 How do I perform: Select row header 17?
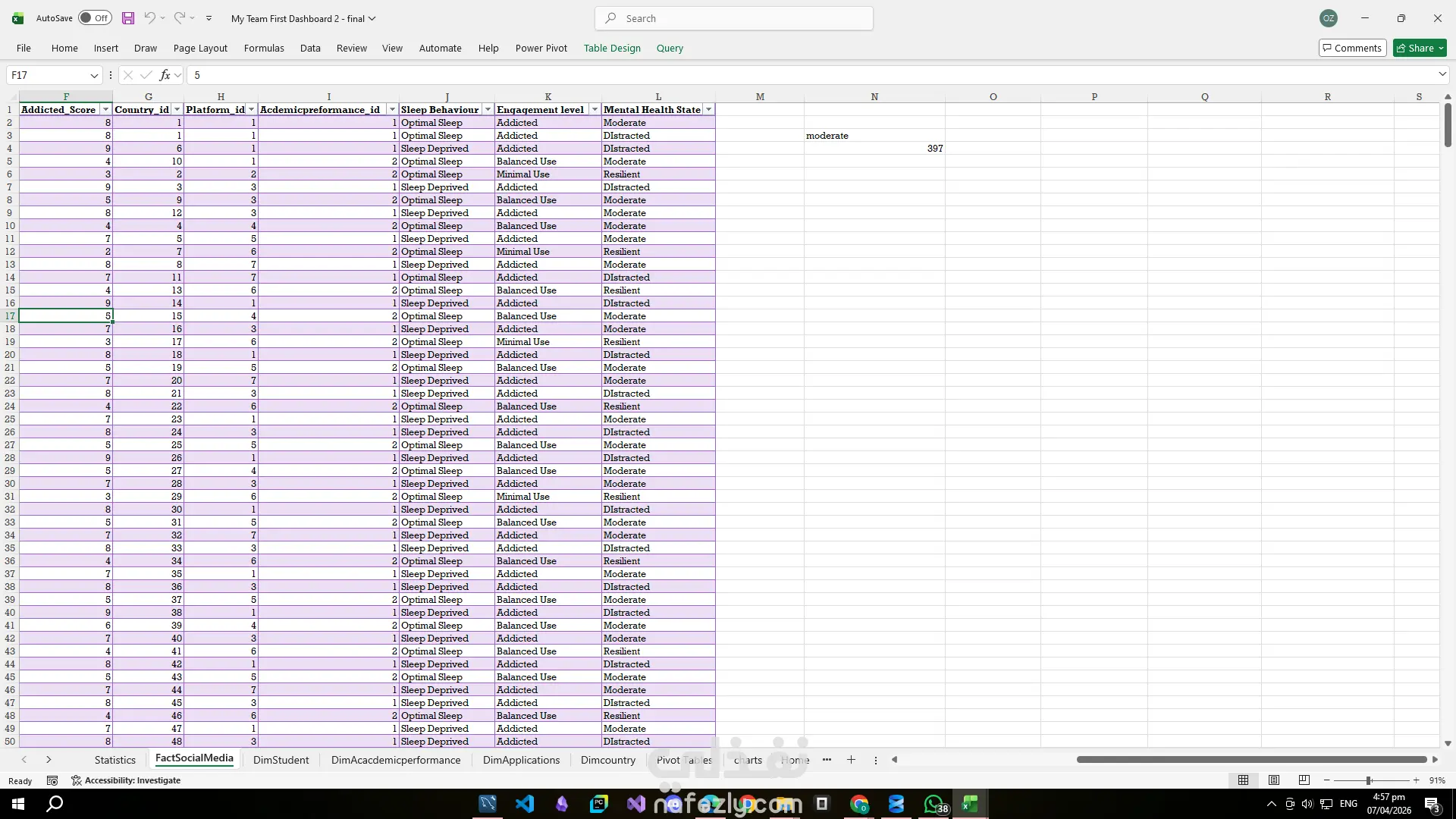pyautogui.click(x=9, y=315)
